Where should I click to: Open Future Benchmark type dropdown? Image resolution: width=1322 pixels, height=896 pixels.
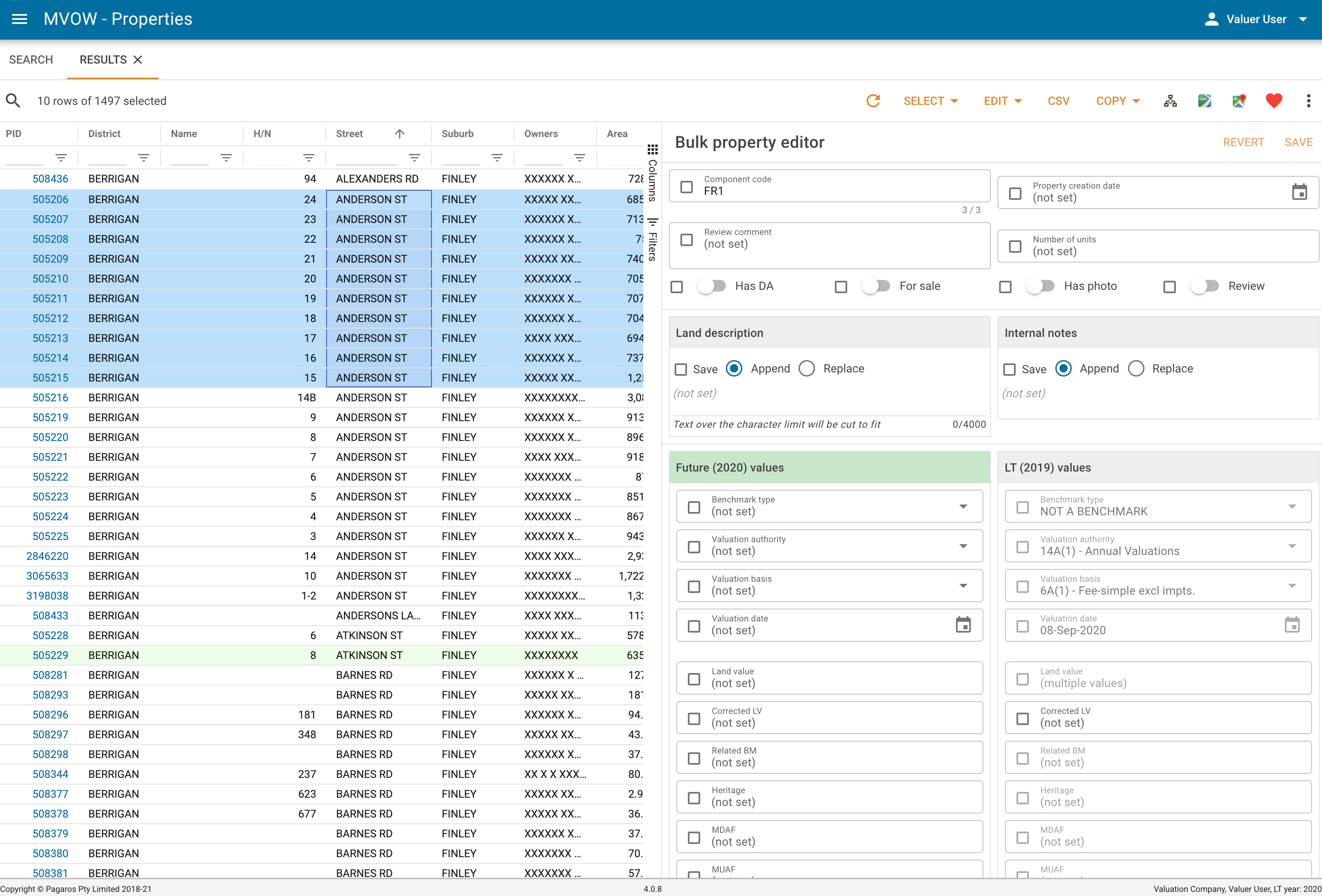pos(963,506)
